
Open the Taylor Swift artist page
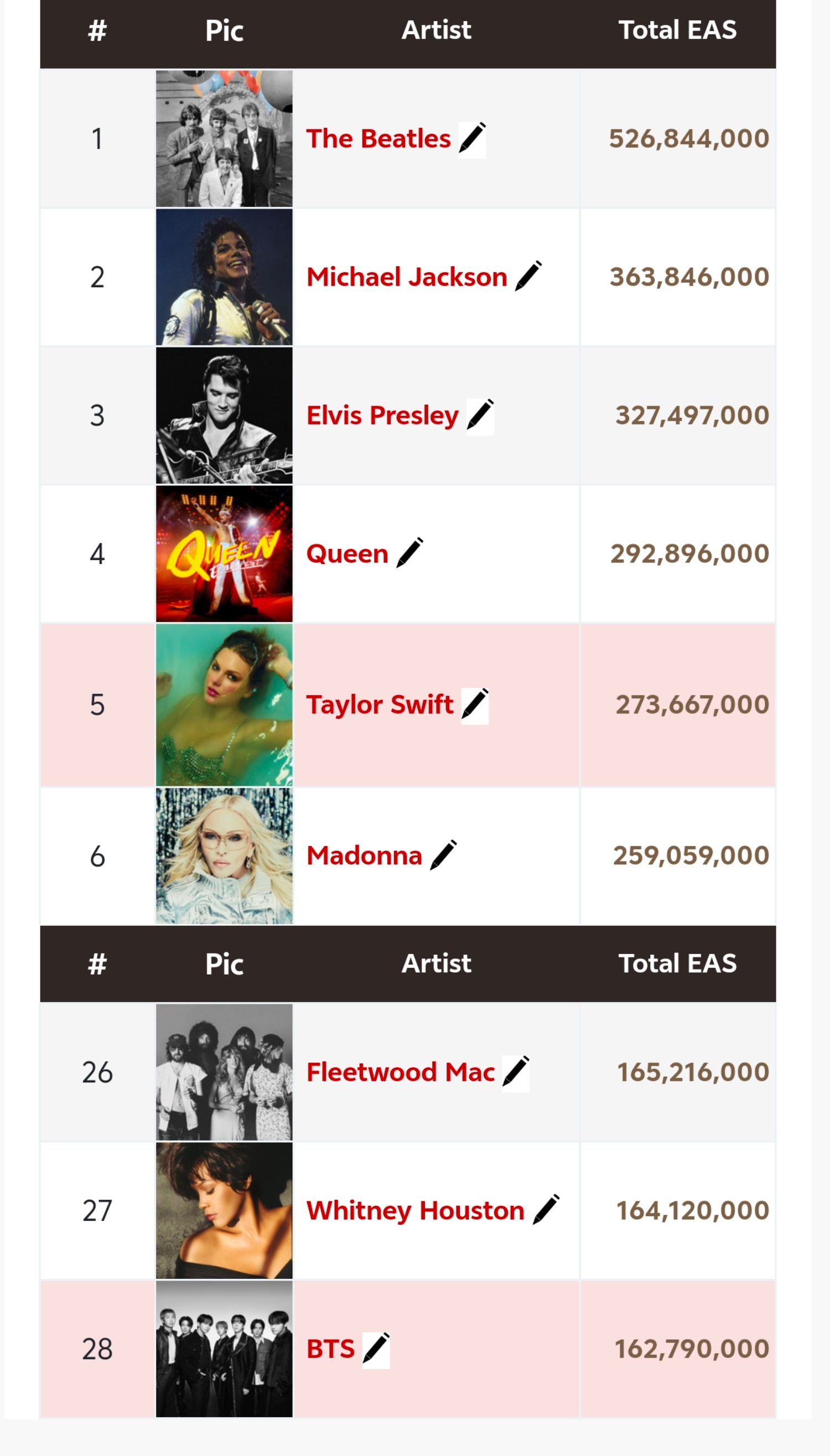380,705
